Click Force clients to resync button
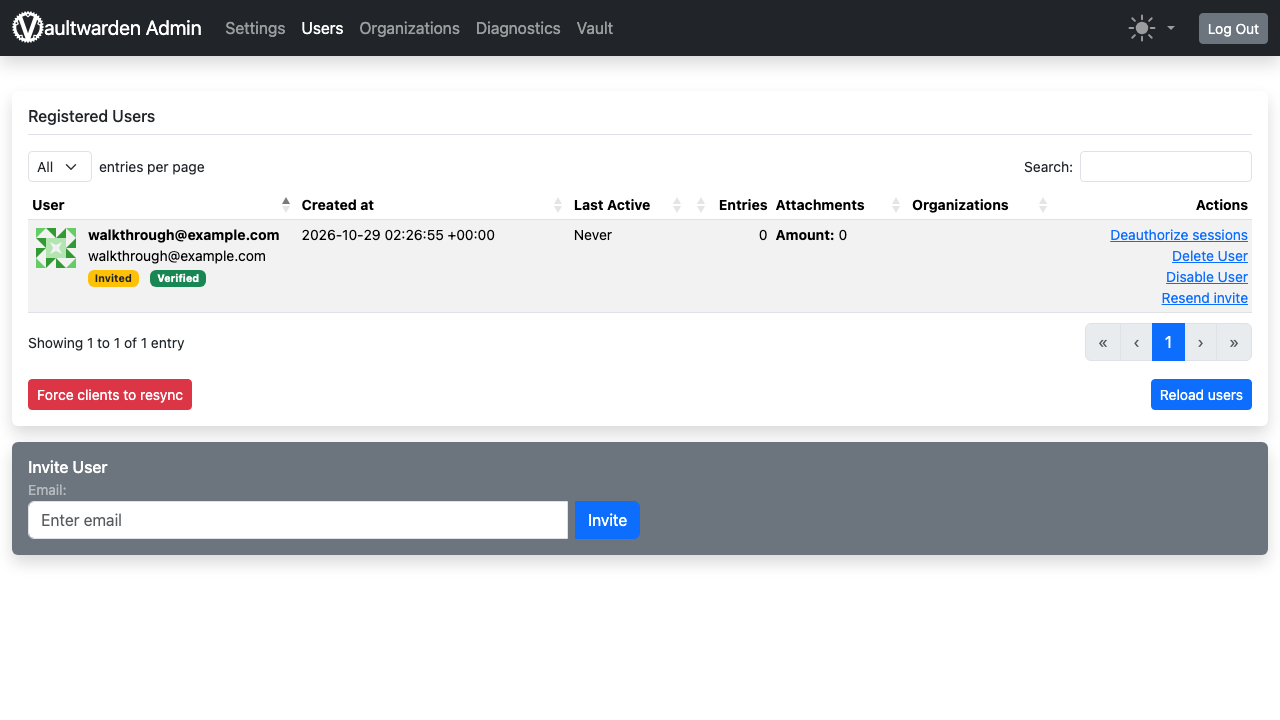The width and height of the screenshot is (1280, 720). (x=110, y=395)
